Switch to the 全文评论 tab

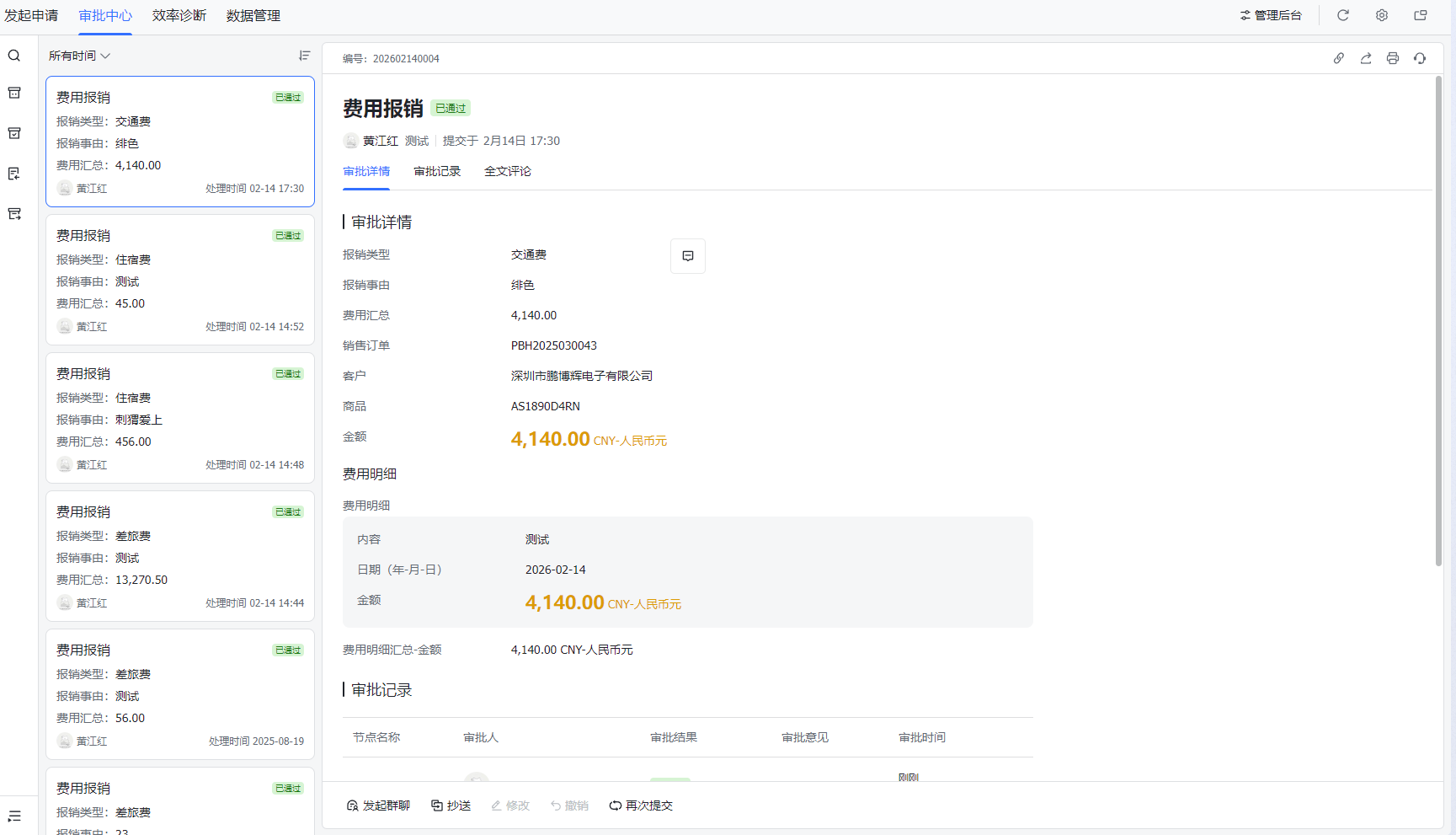(507, 171)
